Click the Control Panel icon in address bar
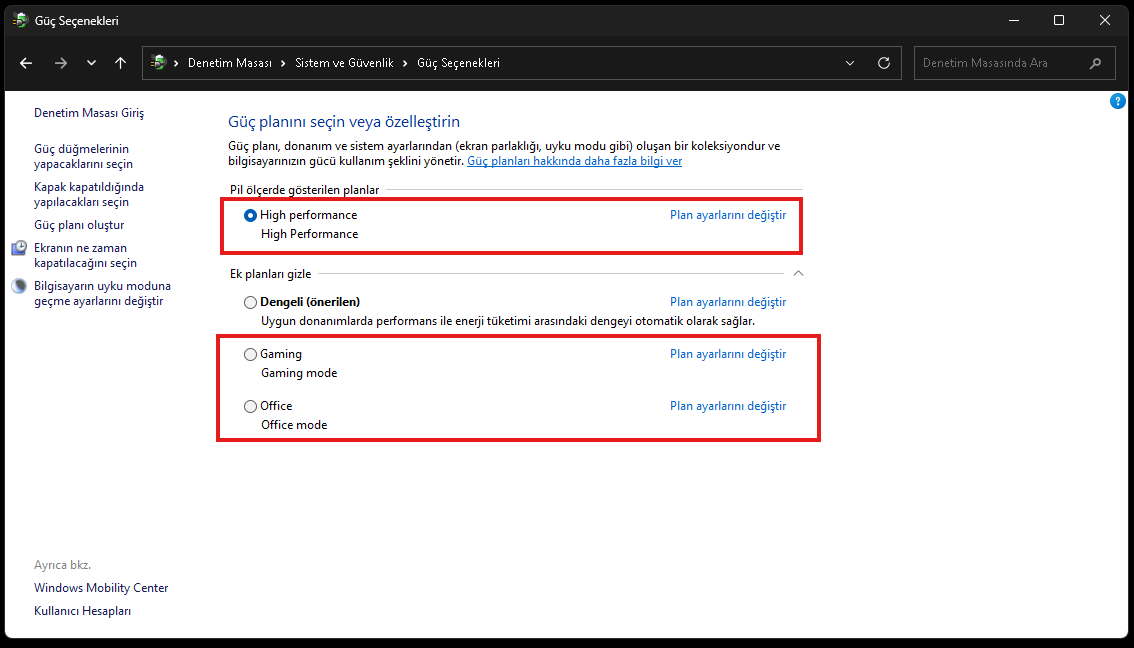The image size is (1134, 648). 158,63
